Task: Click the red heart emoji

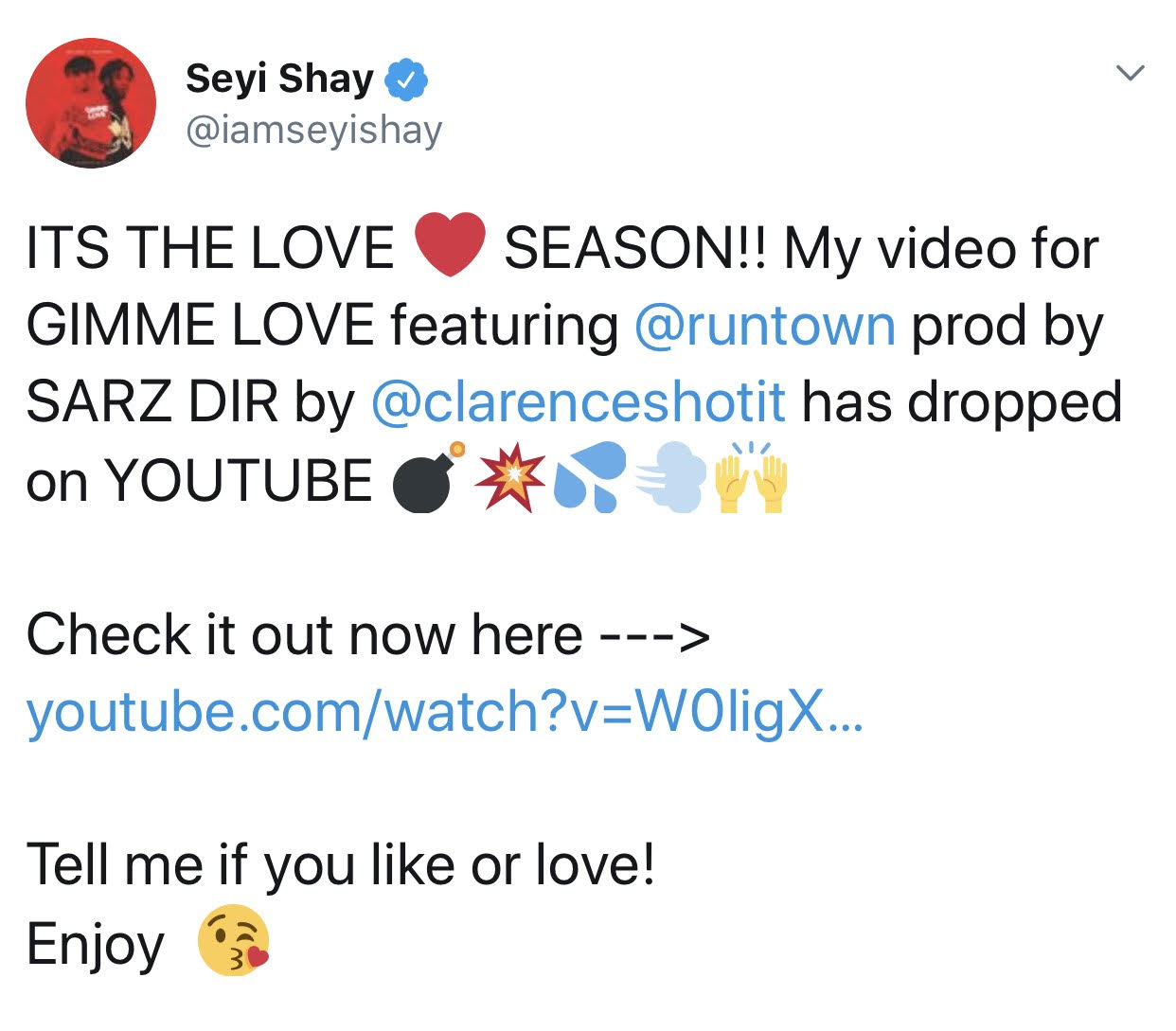Action: click(x=451, y=244)
